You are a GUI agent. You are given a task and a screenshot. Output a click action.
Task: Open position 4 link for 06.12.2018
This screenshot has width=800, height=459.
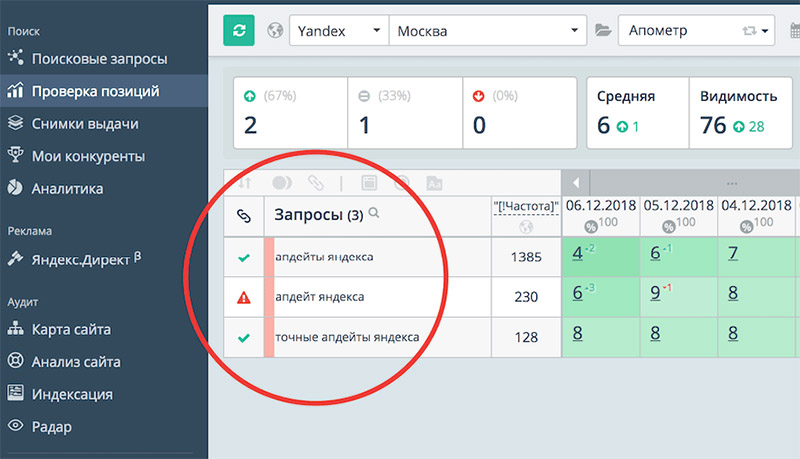pyautogui.click(x=578, y=253)
